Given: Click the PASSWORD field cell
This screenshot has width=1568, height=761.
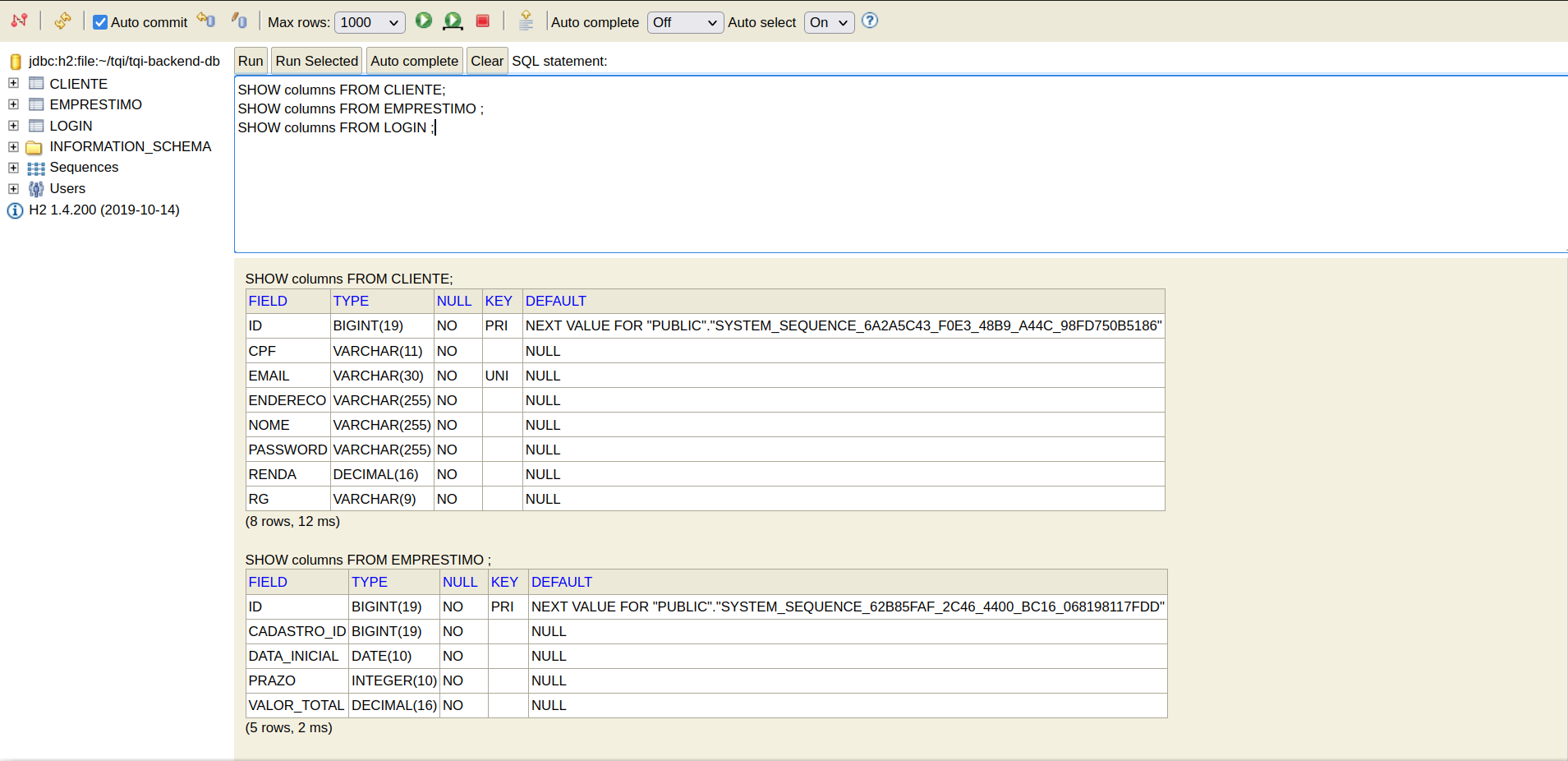Looking at the screenshot, I should click(x=287, y=450).
